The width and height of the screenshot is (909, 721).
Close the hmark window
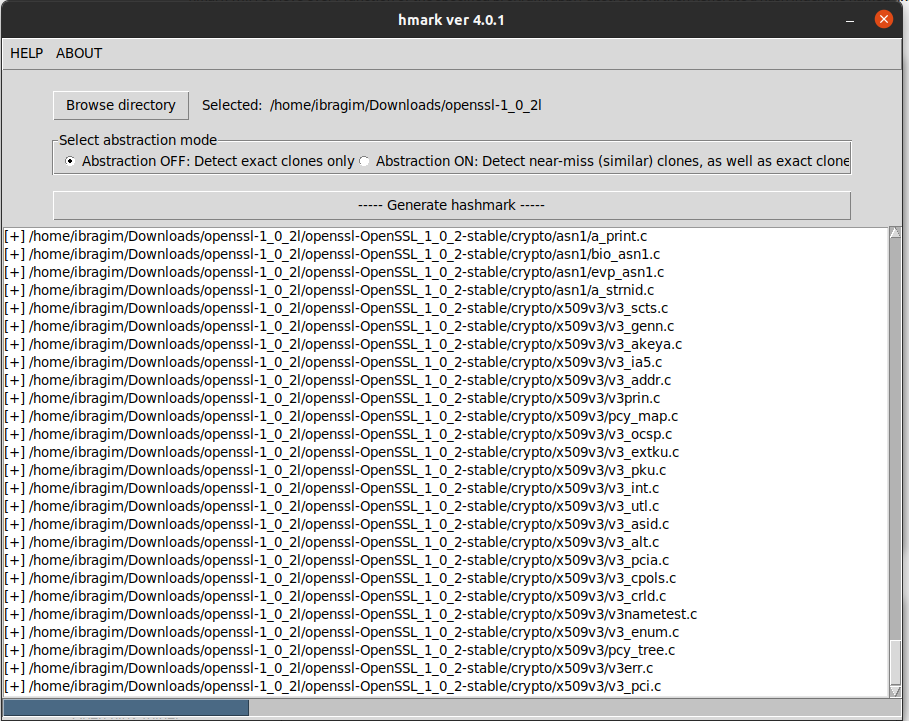(x=883, y=19)
